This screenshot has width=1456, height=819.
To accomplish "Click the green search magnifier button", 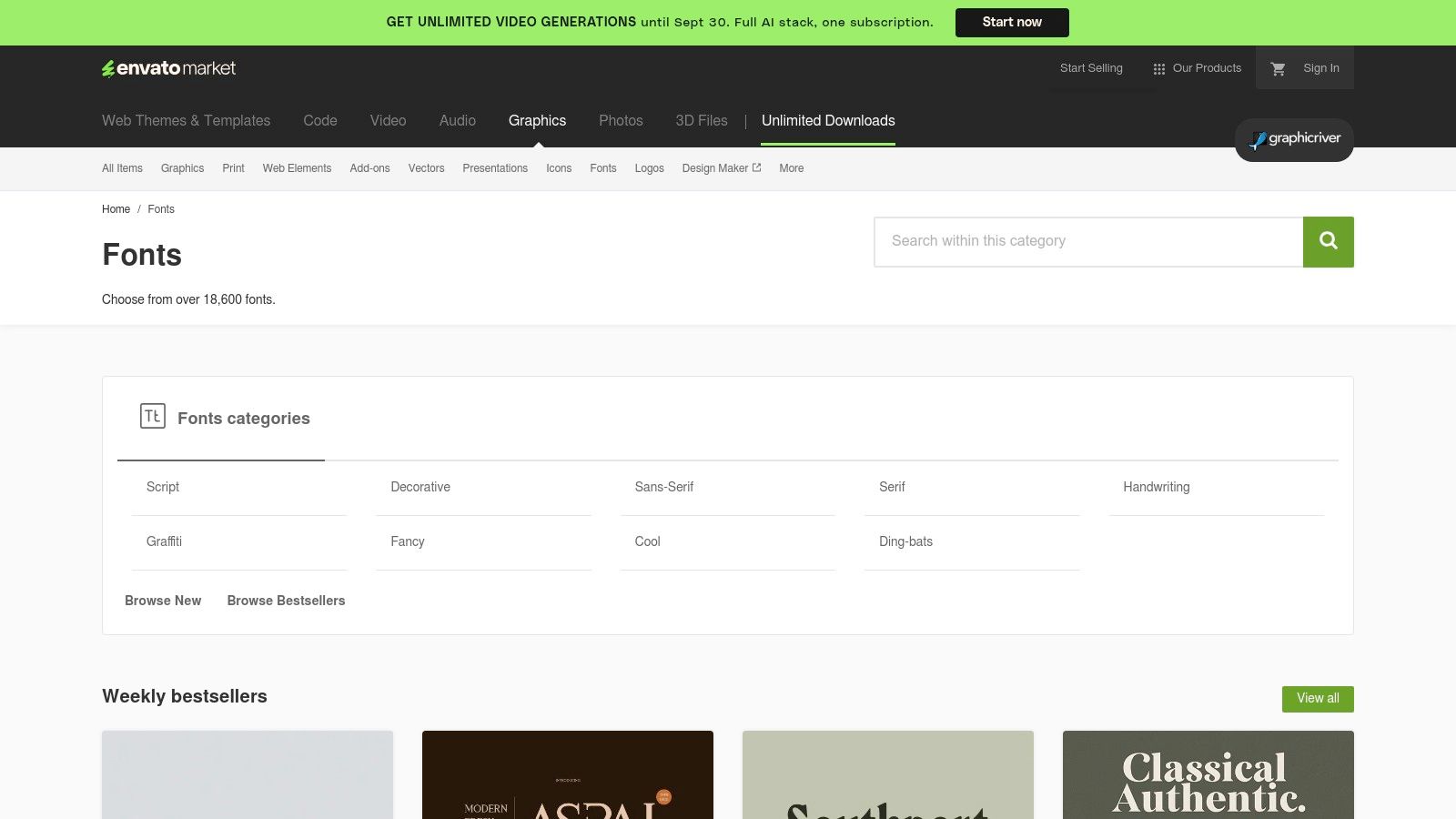I will pyautogui.click(x=1328, y=242).
